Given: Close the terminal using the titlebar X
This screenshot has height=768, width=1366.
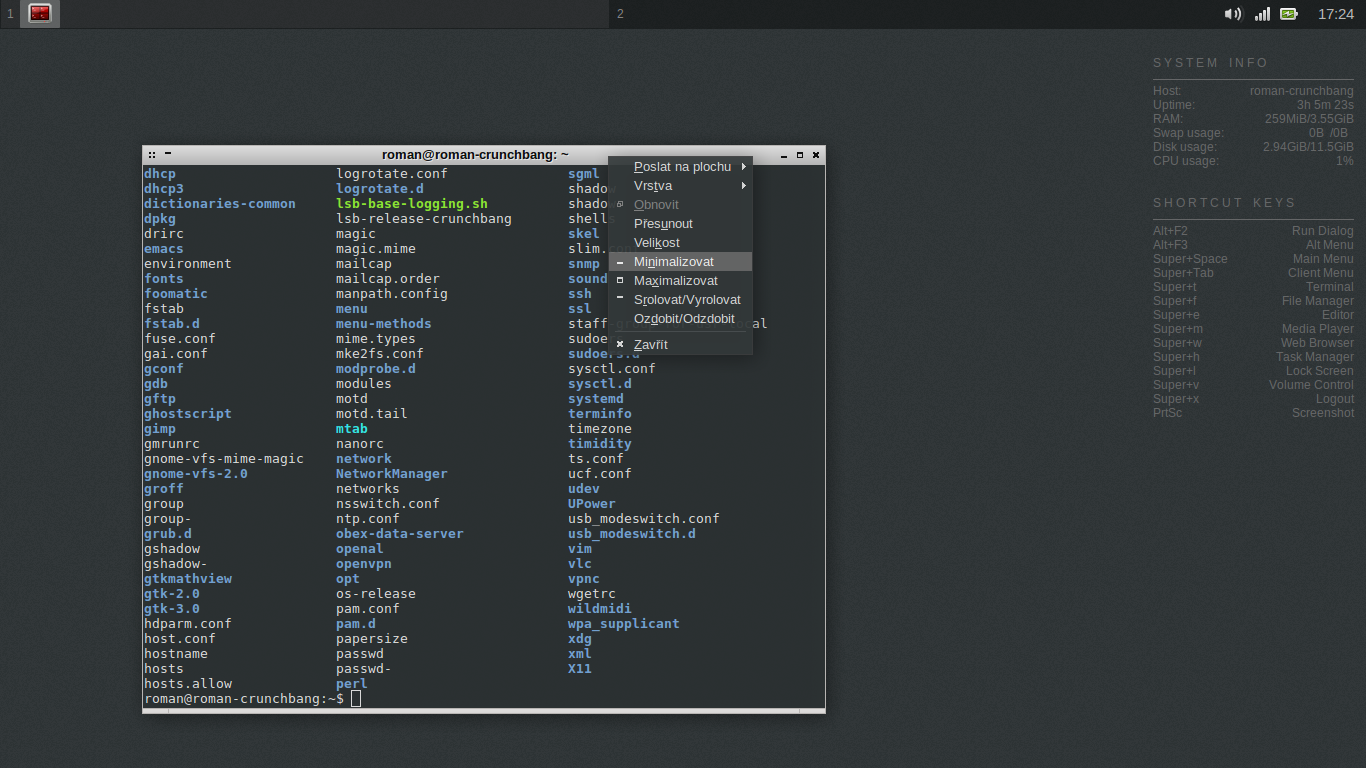Looking at the screenshot, I should click(x=816, y=155).
